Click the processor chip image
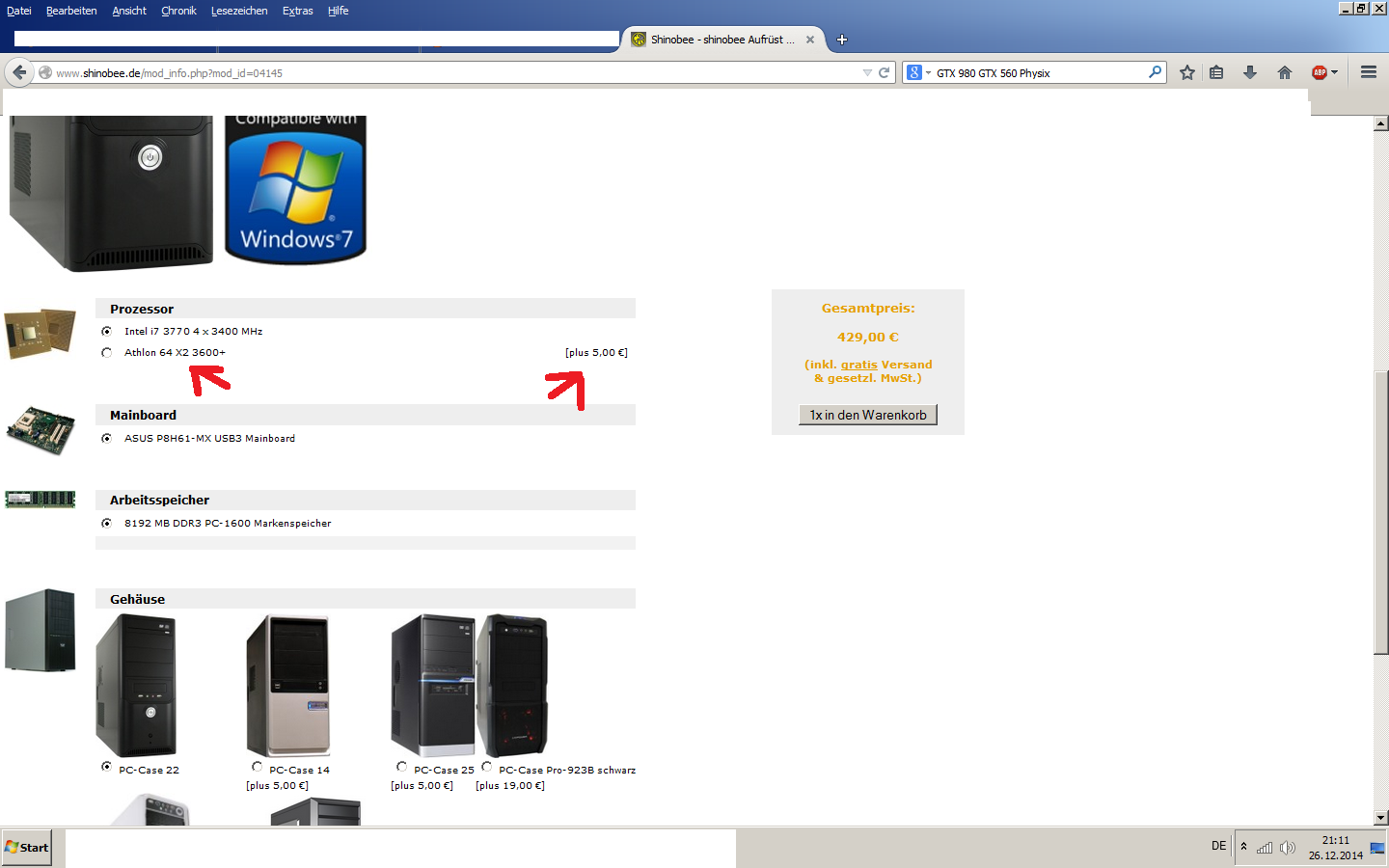Screen dimensions: 1389x868 click(41, 334)
